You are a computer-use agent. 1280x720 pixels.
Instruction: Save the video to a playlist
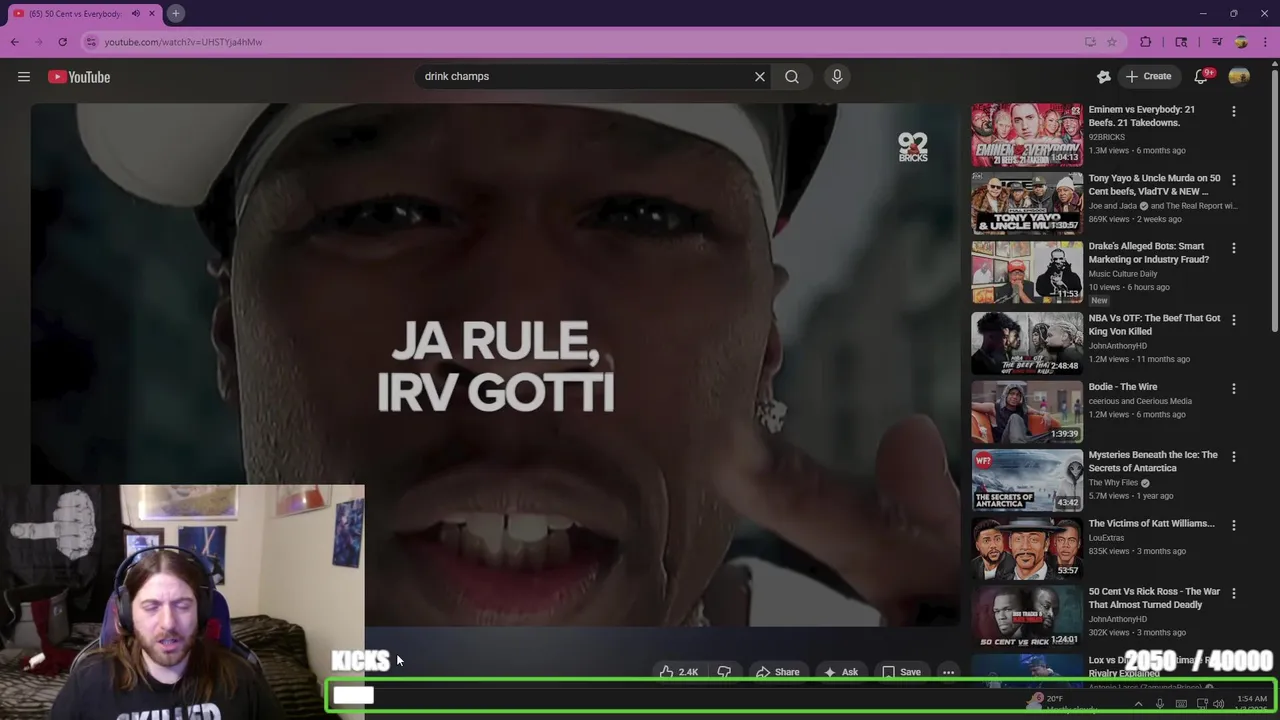901,672
